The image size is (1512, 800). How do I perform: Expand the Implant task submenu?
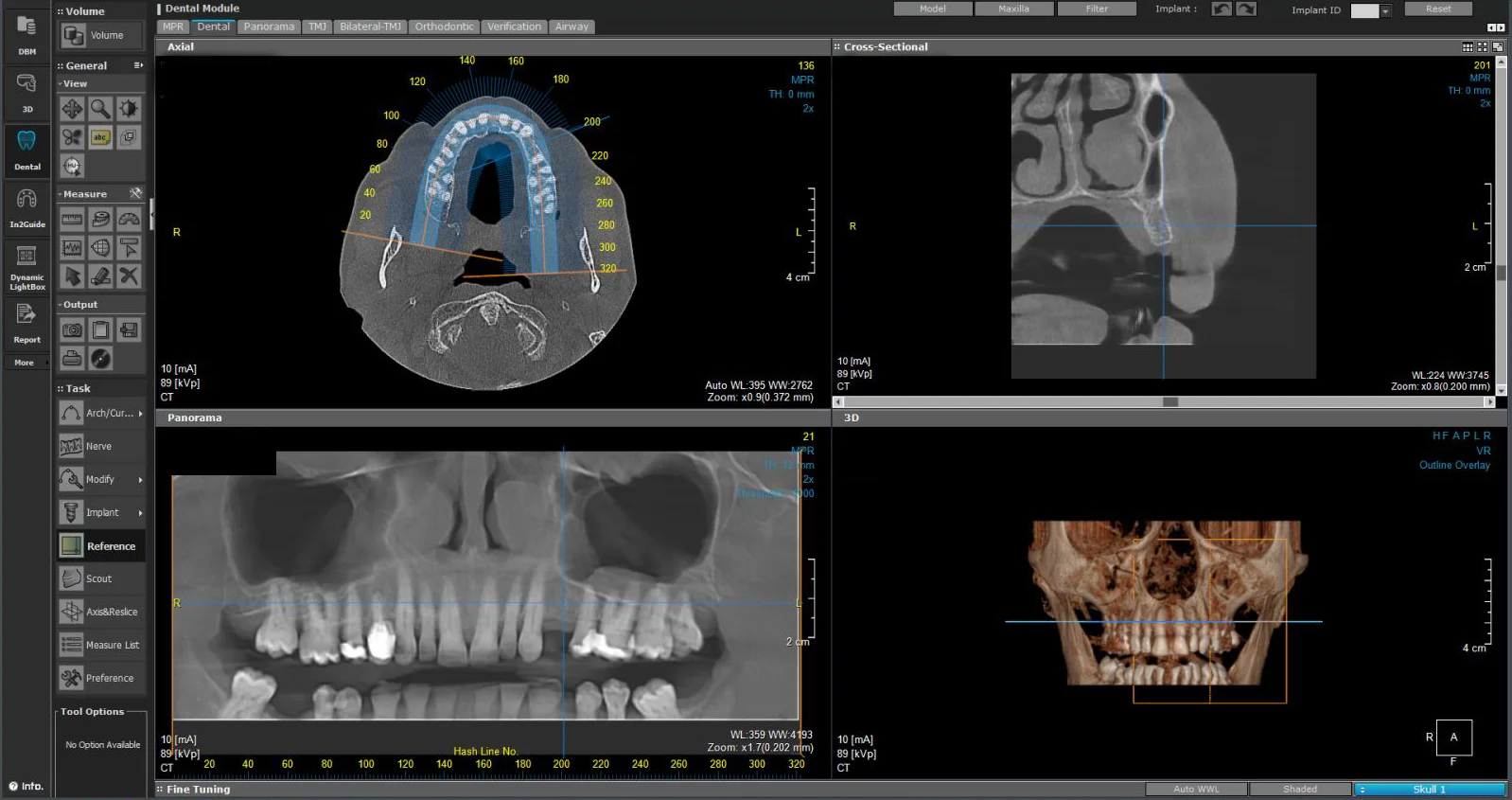(x=140, y=513)
